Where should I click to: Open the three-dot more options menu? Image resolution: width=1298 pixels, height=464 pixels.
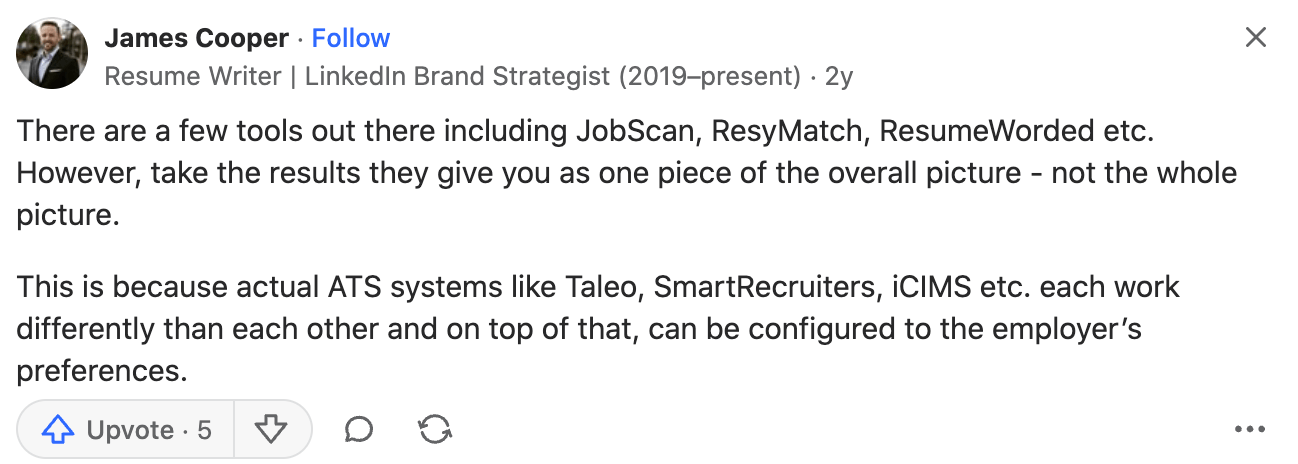coord(1250,431)
